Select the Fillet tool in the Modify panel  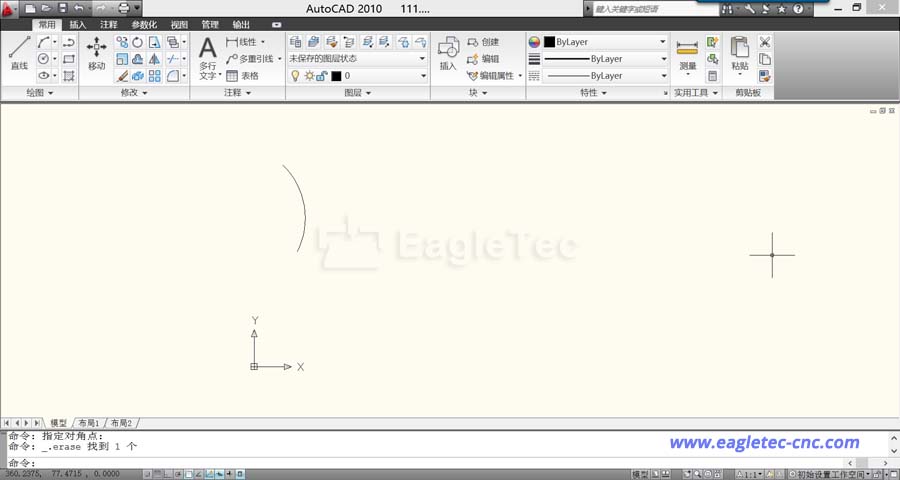tap(172, 75)
